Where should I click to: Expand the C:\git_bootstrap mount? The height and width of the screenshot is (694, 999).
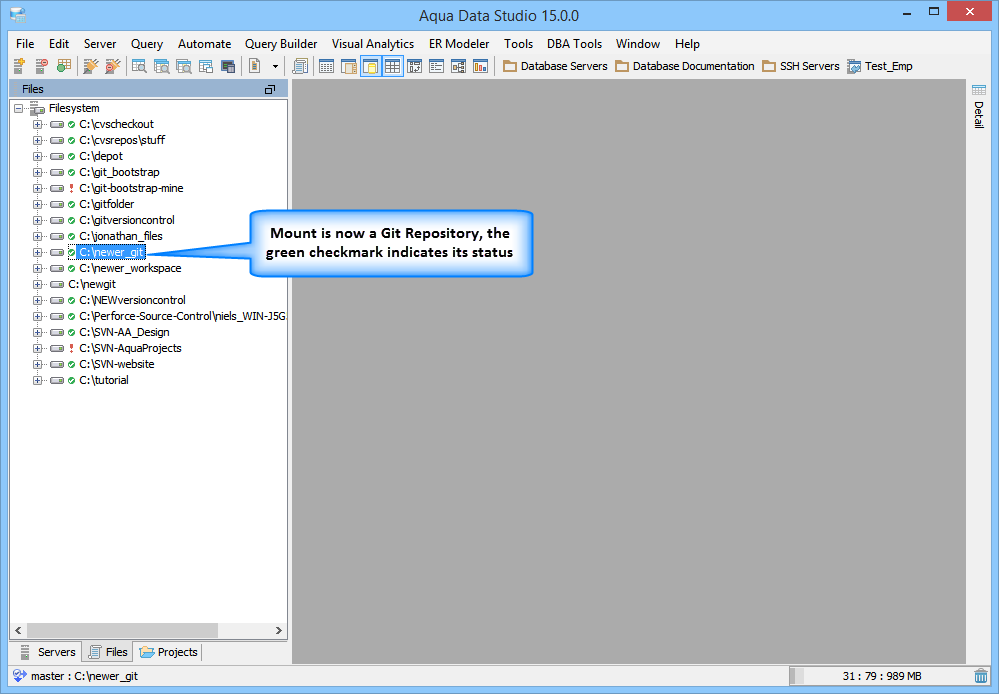tap(38, 172)
